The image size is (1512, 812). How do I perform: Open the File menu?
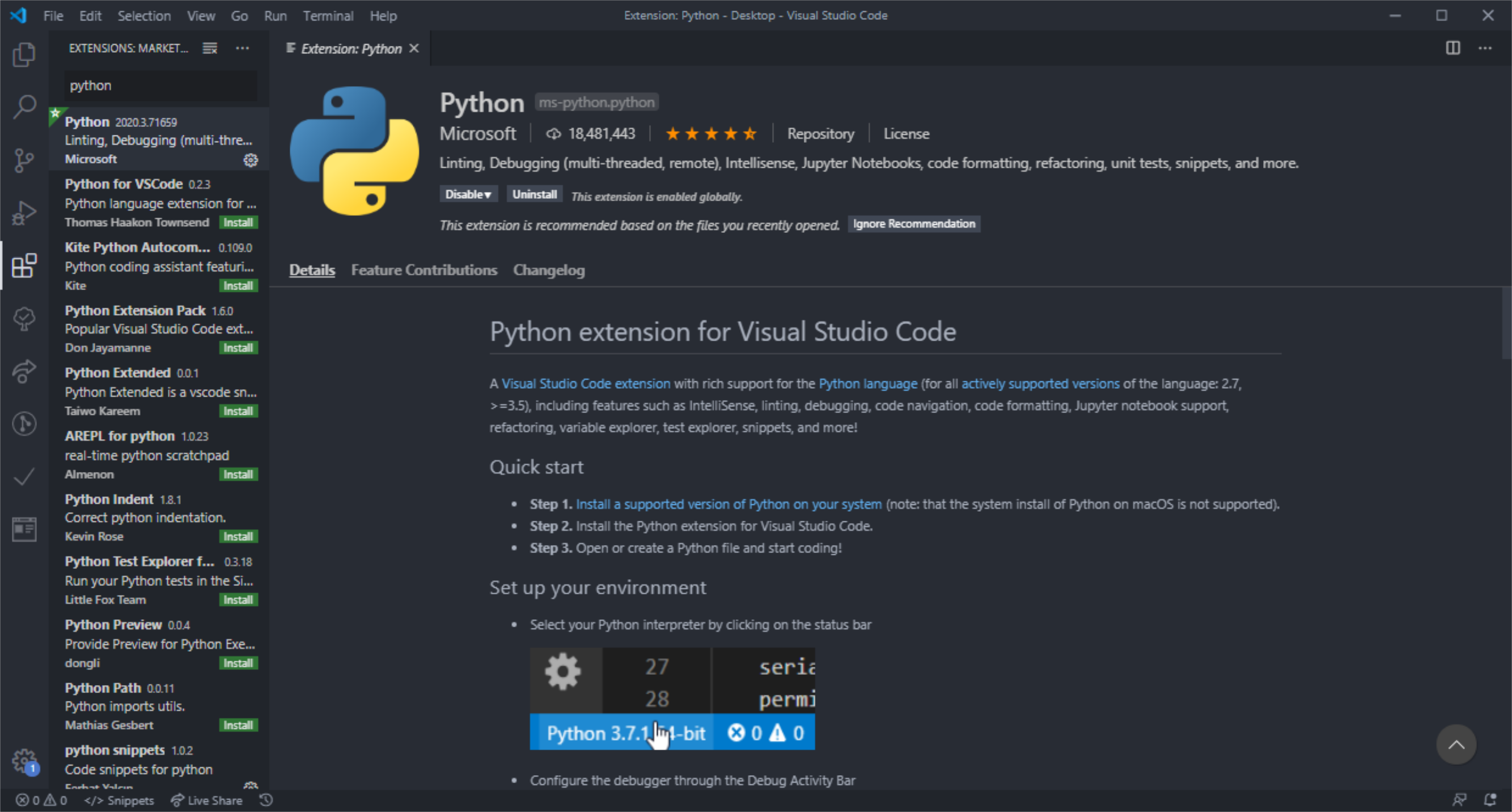(x=53, y=16)
